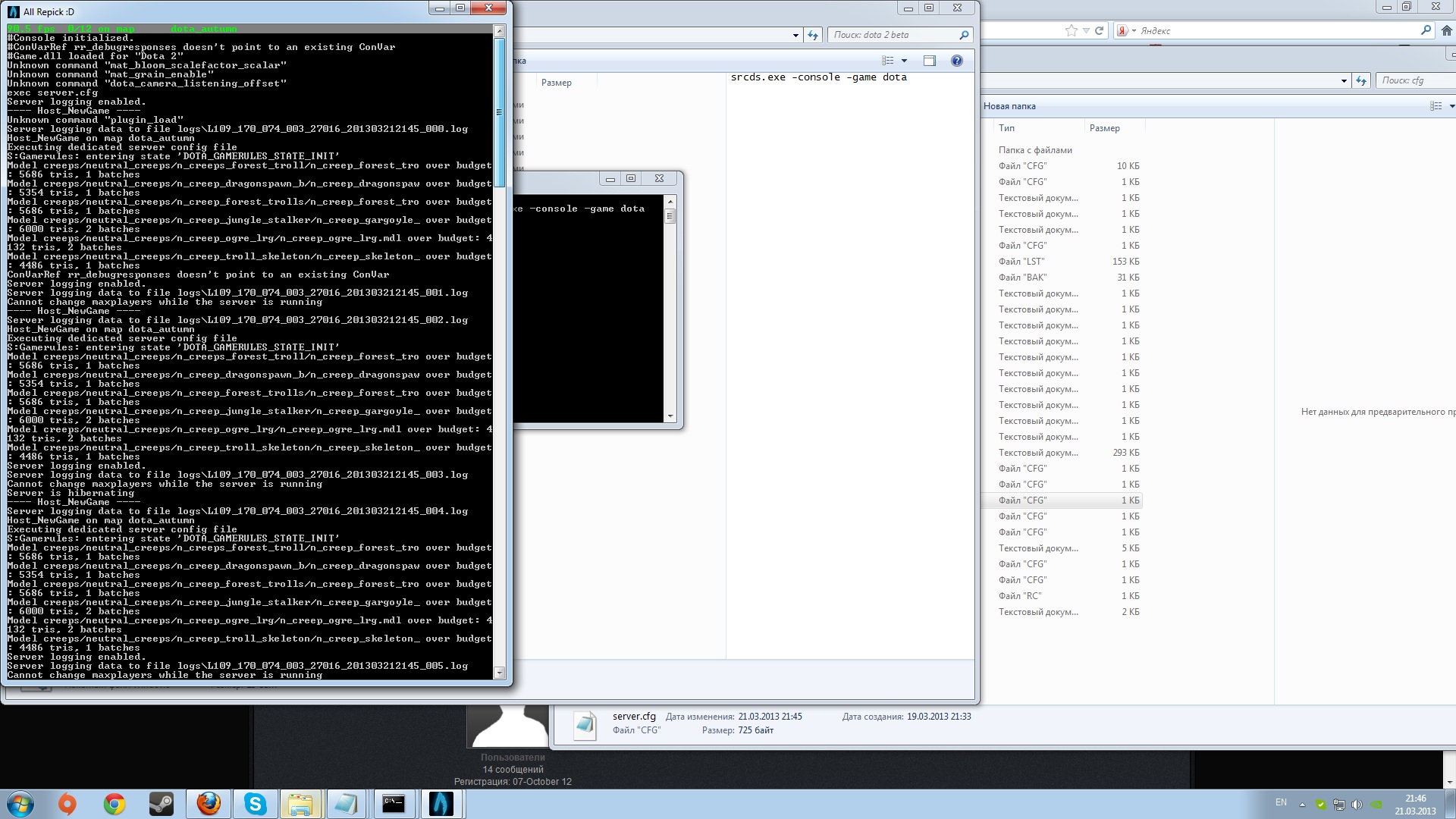The image size is (1456, 819).
Task: Launch Origin from the taskbar
Action: coord(67,804)
